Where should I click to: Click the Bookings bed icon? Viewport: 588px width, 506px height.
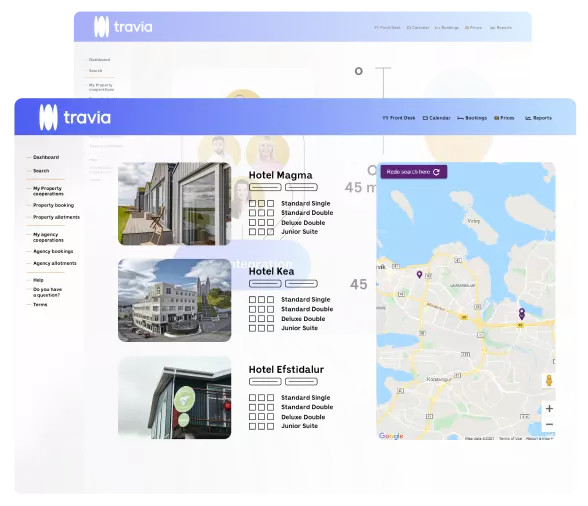[460, 118]
